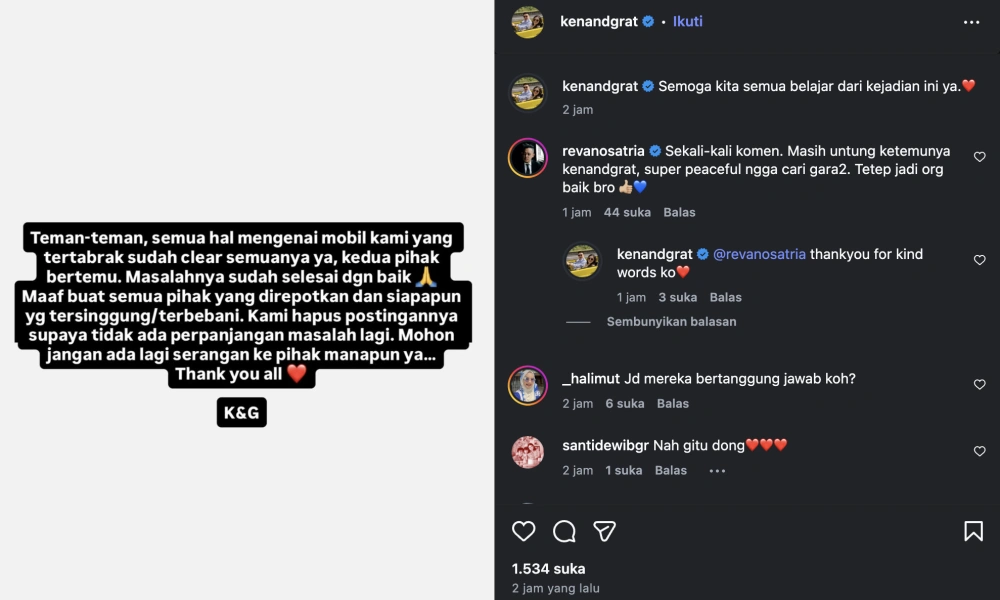Share the post via the paper plane icon
1000x600 pixels.
(x=604, y=531)
